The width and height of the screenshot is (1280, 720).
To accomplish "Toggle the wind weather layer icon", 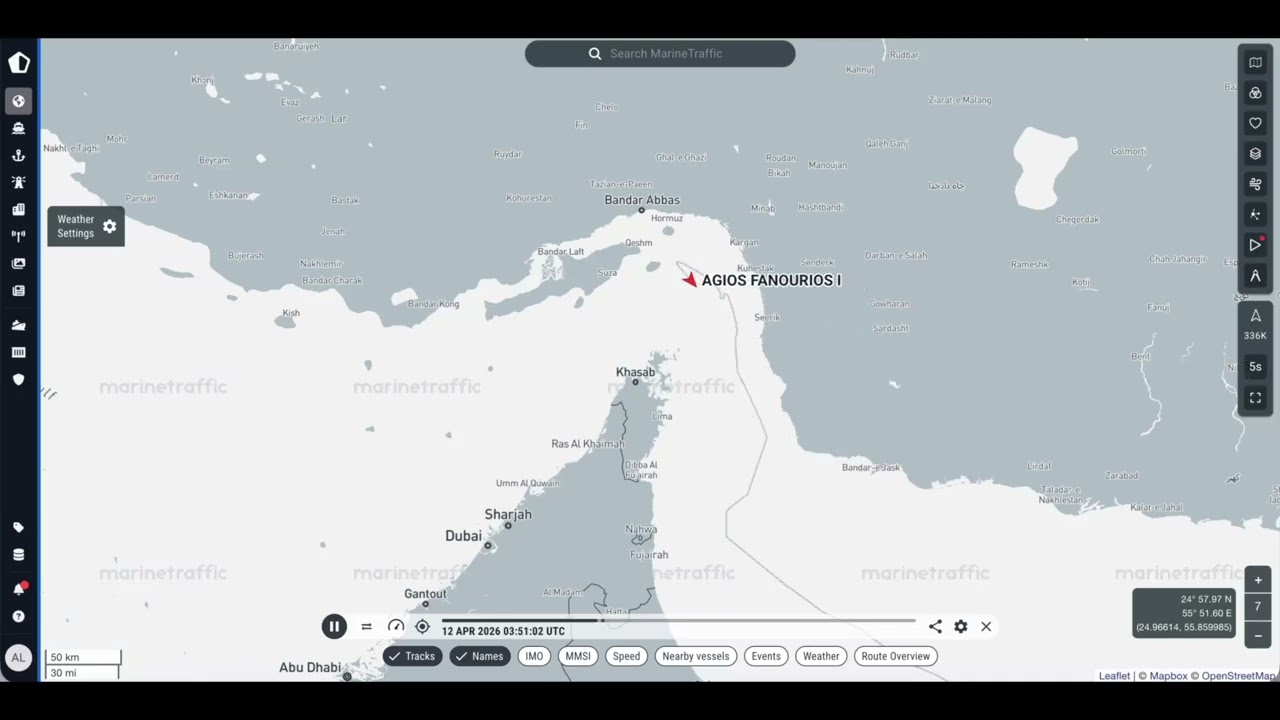I will tap(1255, 184).
